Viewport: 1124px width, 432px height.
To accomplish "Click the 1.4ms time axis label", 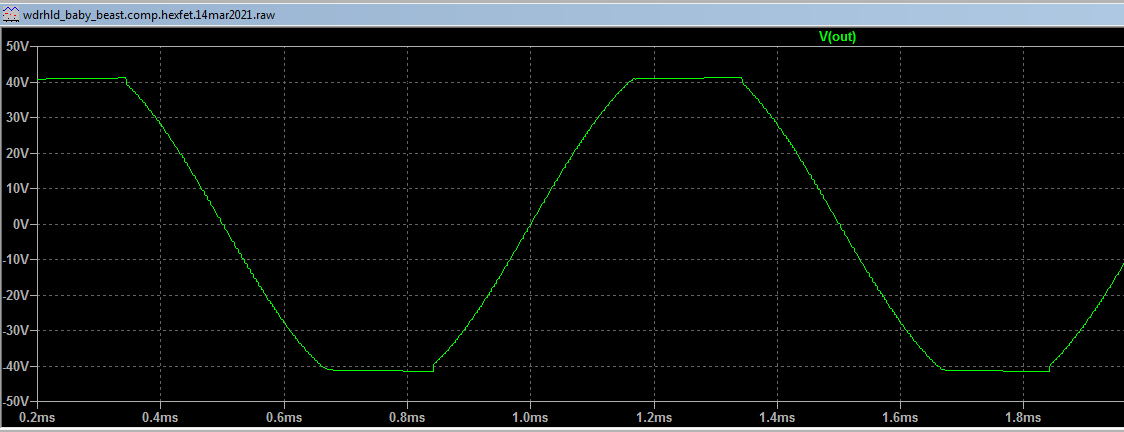I will [777, 417].
